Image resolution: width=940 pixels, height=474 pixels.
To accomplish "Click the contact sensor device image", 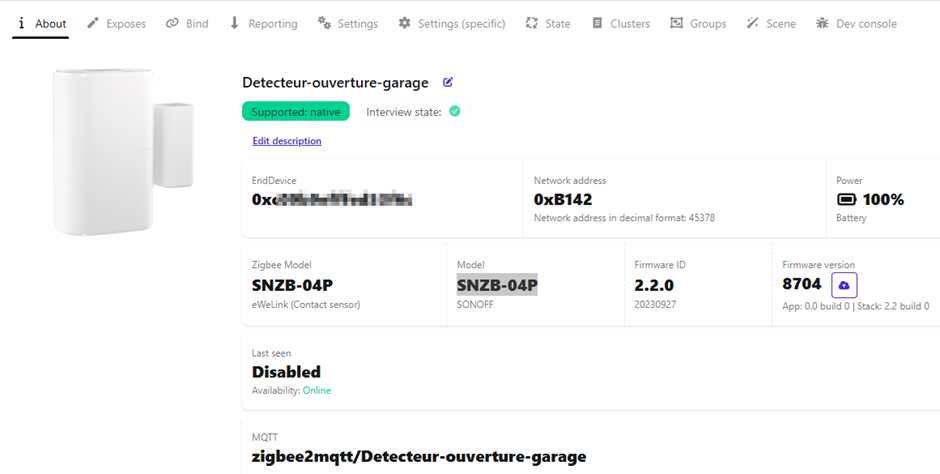I will (x=121, y=151).
